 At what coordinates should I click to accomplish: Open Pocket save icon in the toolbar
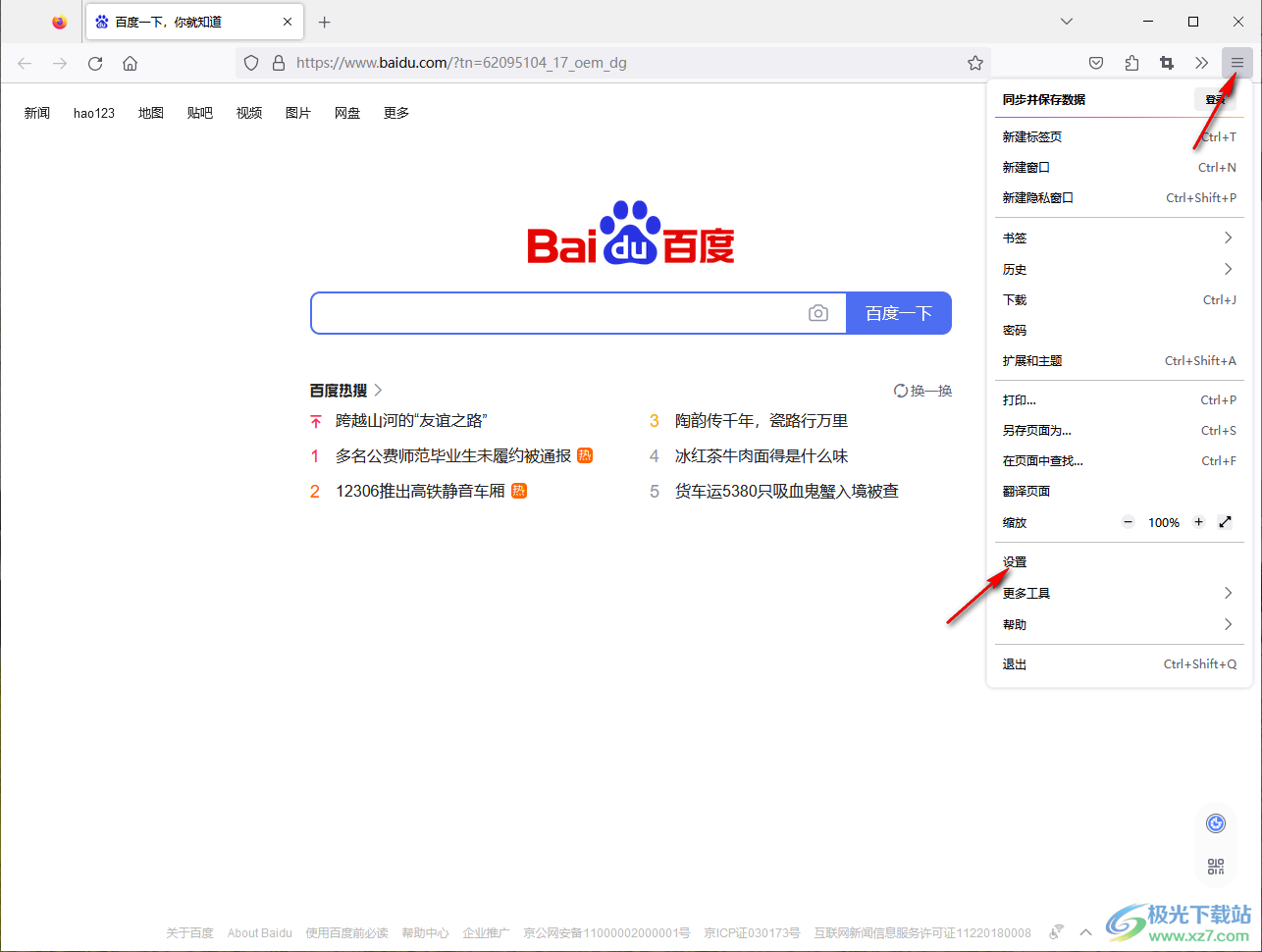pyautogui.click(x=1096, y=63)
